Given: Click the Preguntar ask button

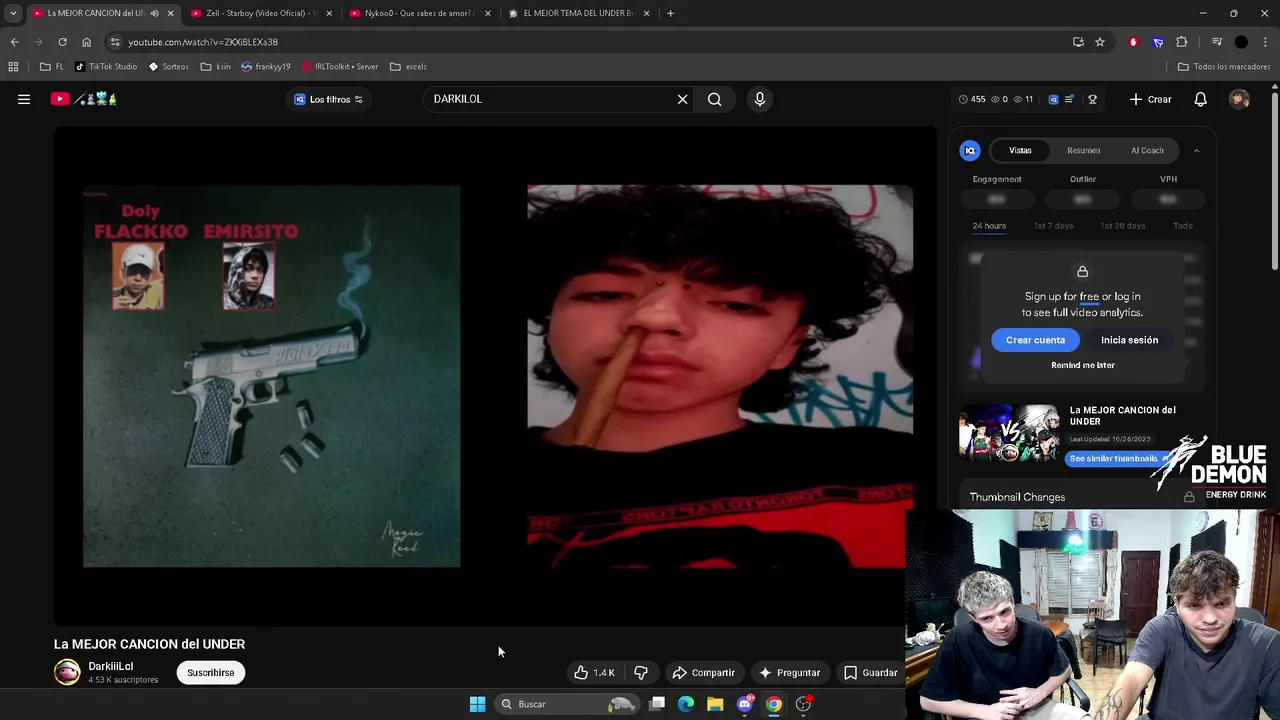Looking at the screenshot, I should tap(789, 673).
